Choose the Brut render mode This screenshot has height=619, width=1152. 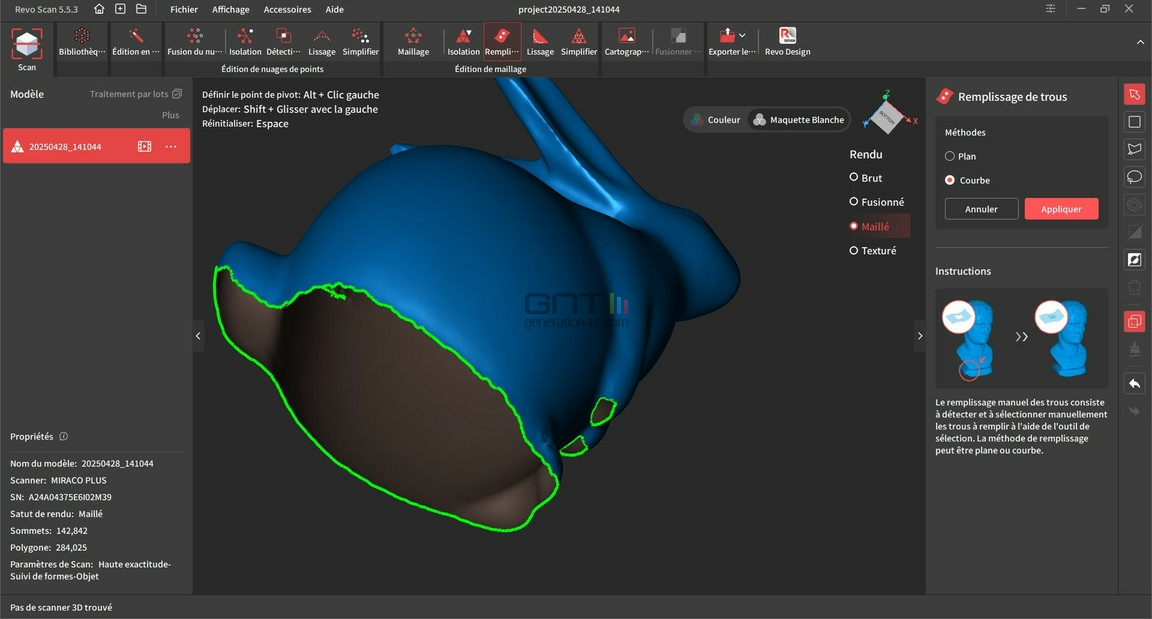[x=865, y=178]
